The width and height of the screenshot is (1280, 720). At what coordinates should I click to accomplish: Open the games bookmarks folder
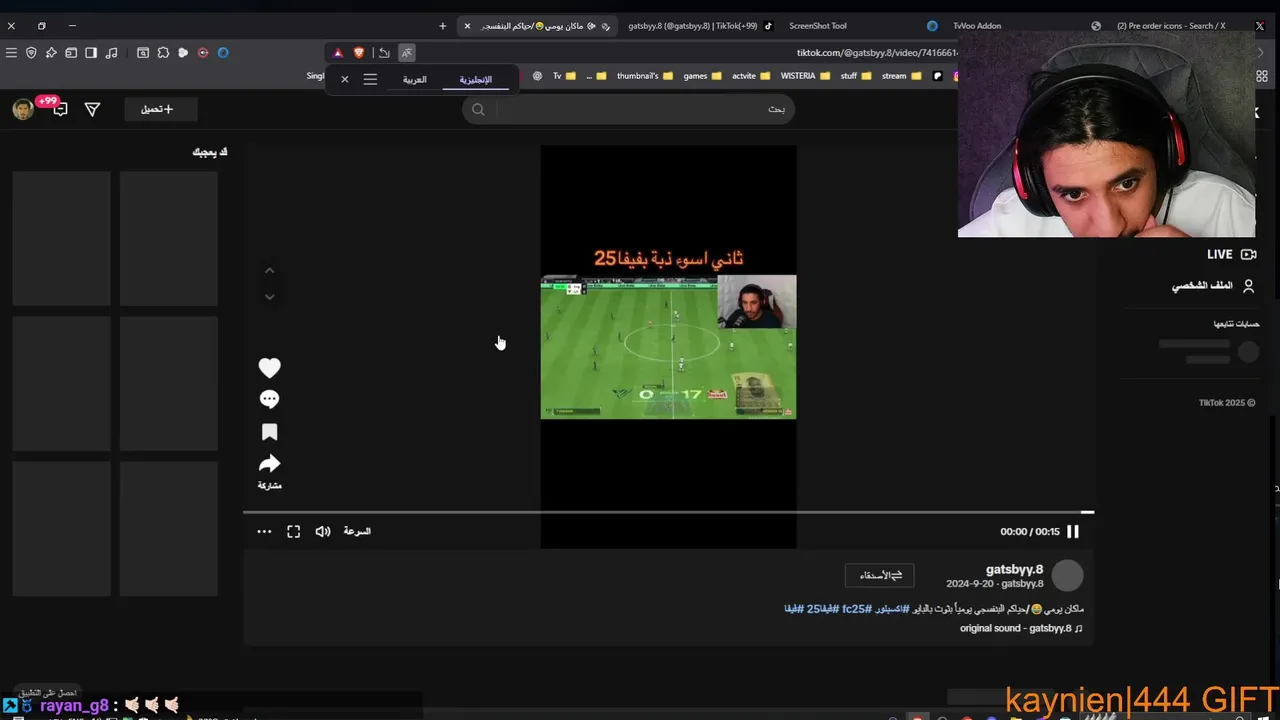tap(702, 76)
